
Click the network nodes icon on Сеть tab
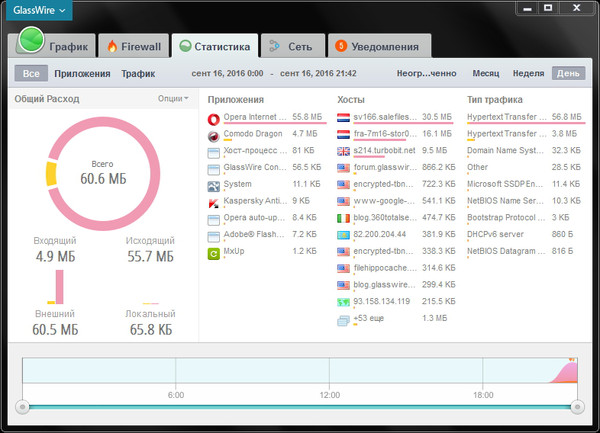point(274,46)
